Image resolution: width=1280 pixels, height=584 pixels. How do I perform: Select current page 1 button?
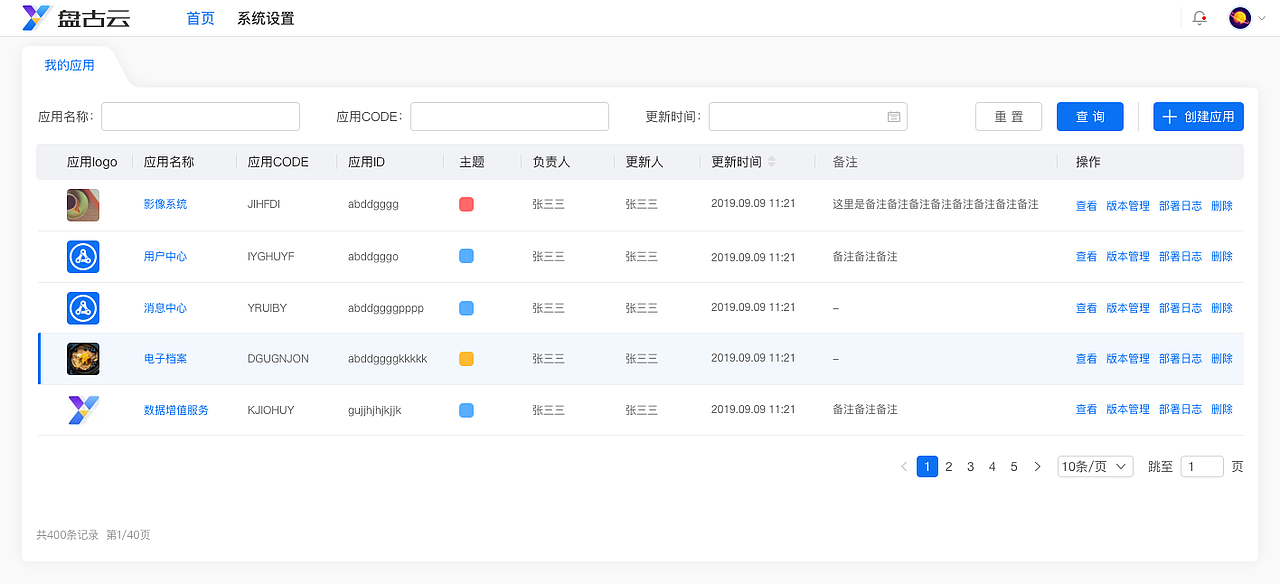[927, 467]
